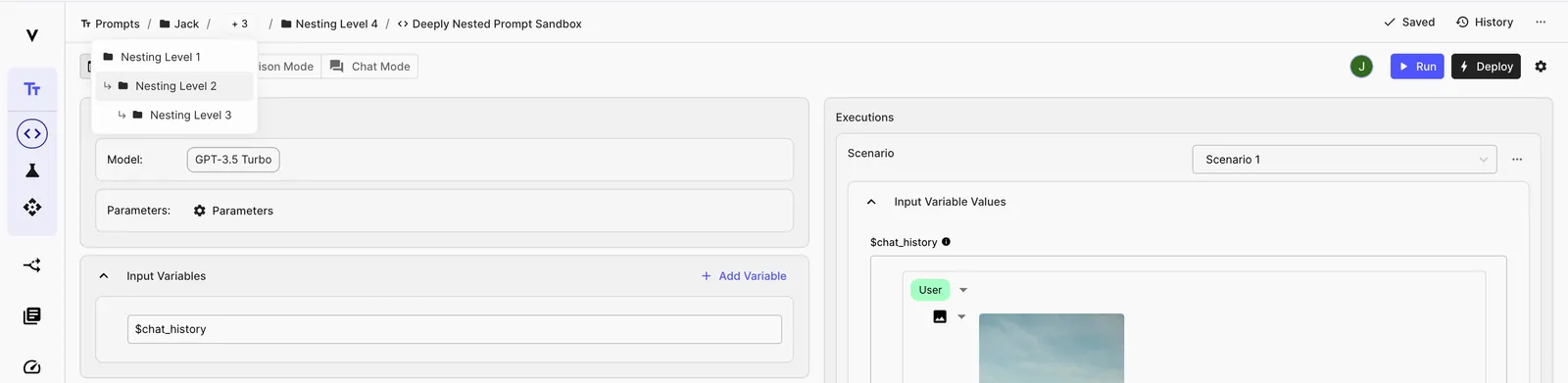
Task: Click the Run button
Action: pos(1417,67)
